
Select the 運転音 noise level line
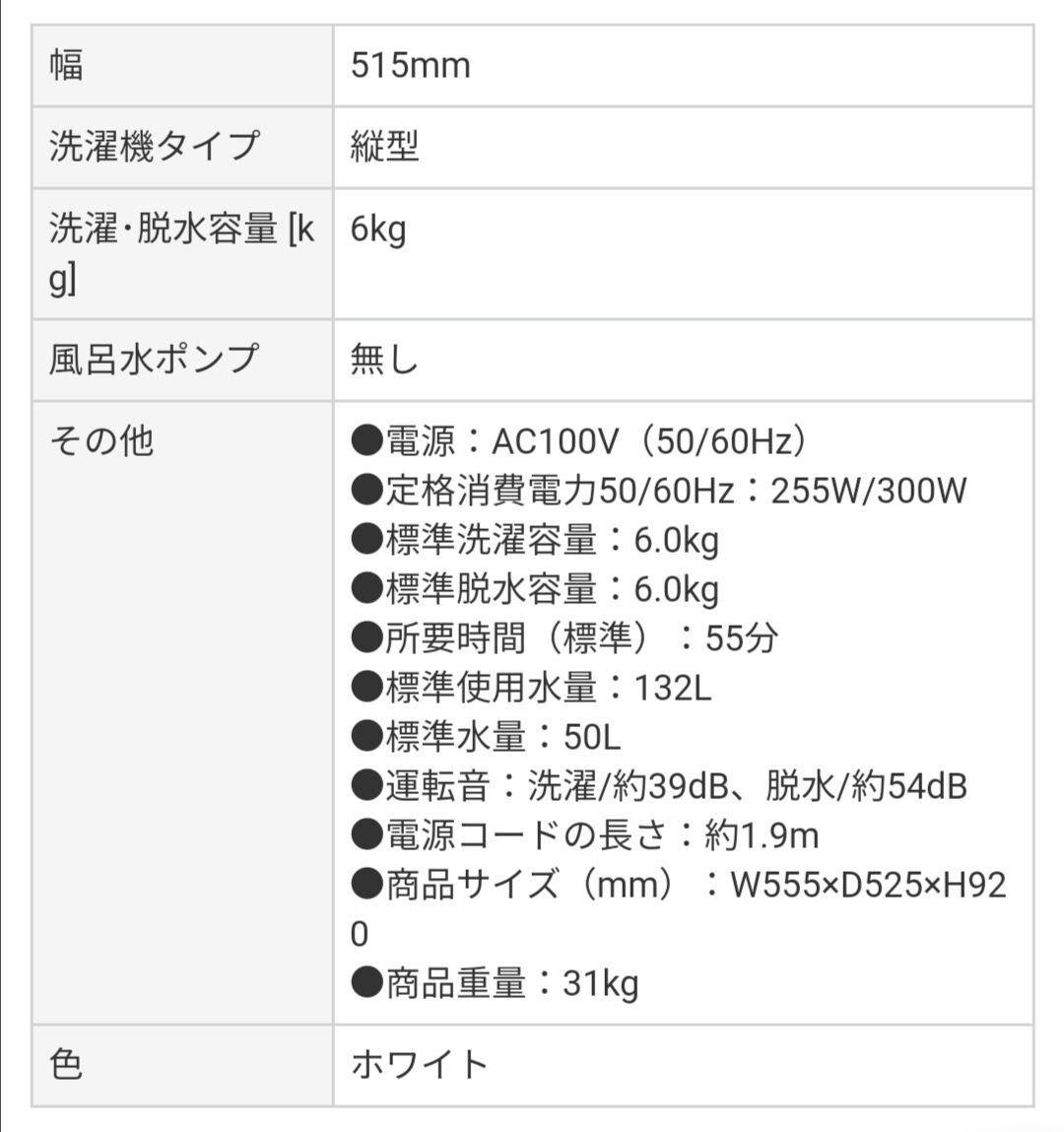click(x=658, y=785)
